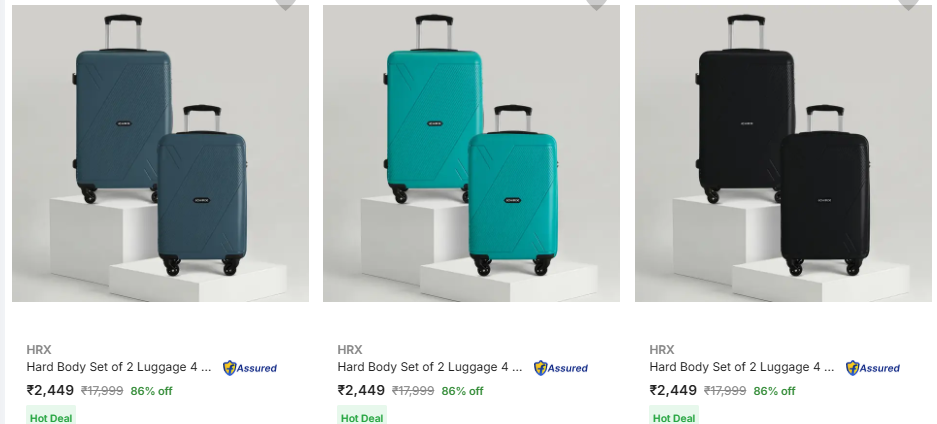Click Hot Deal tag on black luggage card
Viewport: 937px width, 424px height.
point(674,418)
